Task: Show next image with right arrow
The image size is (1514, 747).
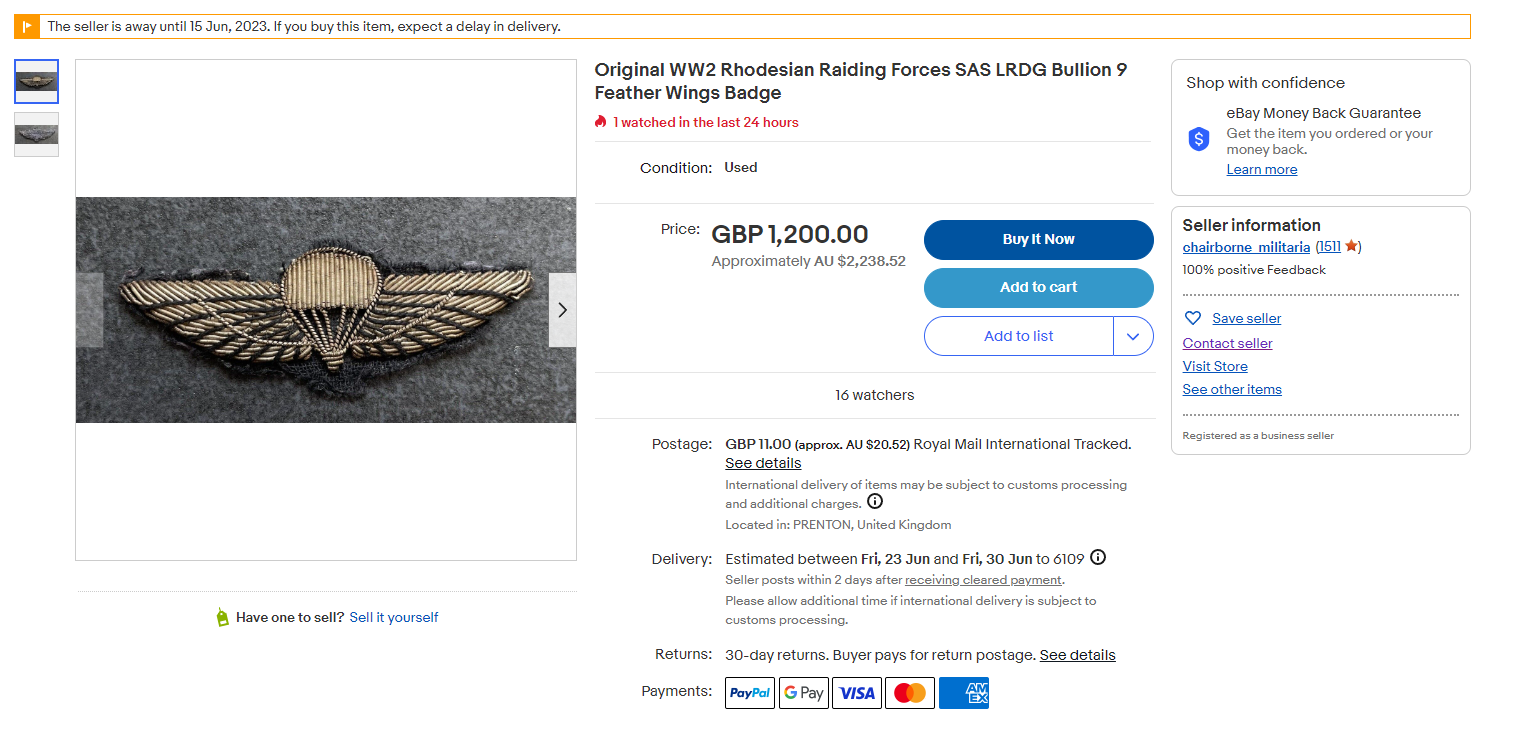Action: coord(562,310)
